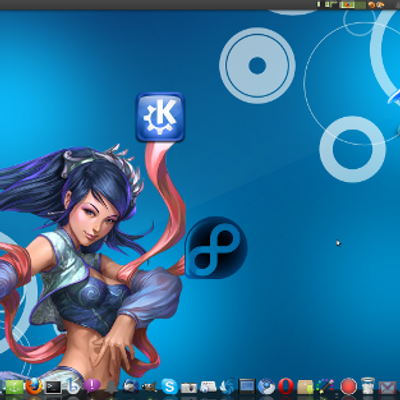Open the monitor display dock icon

point(247,386)
